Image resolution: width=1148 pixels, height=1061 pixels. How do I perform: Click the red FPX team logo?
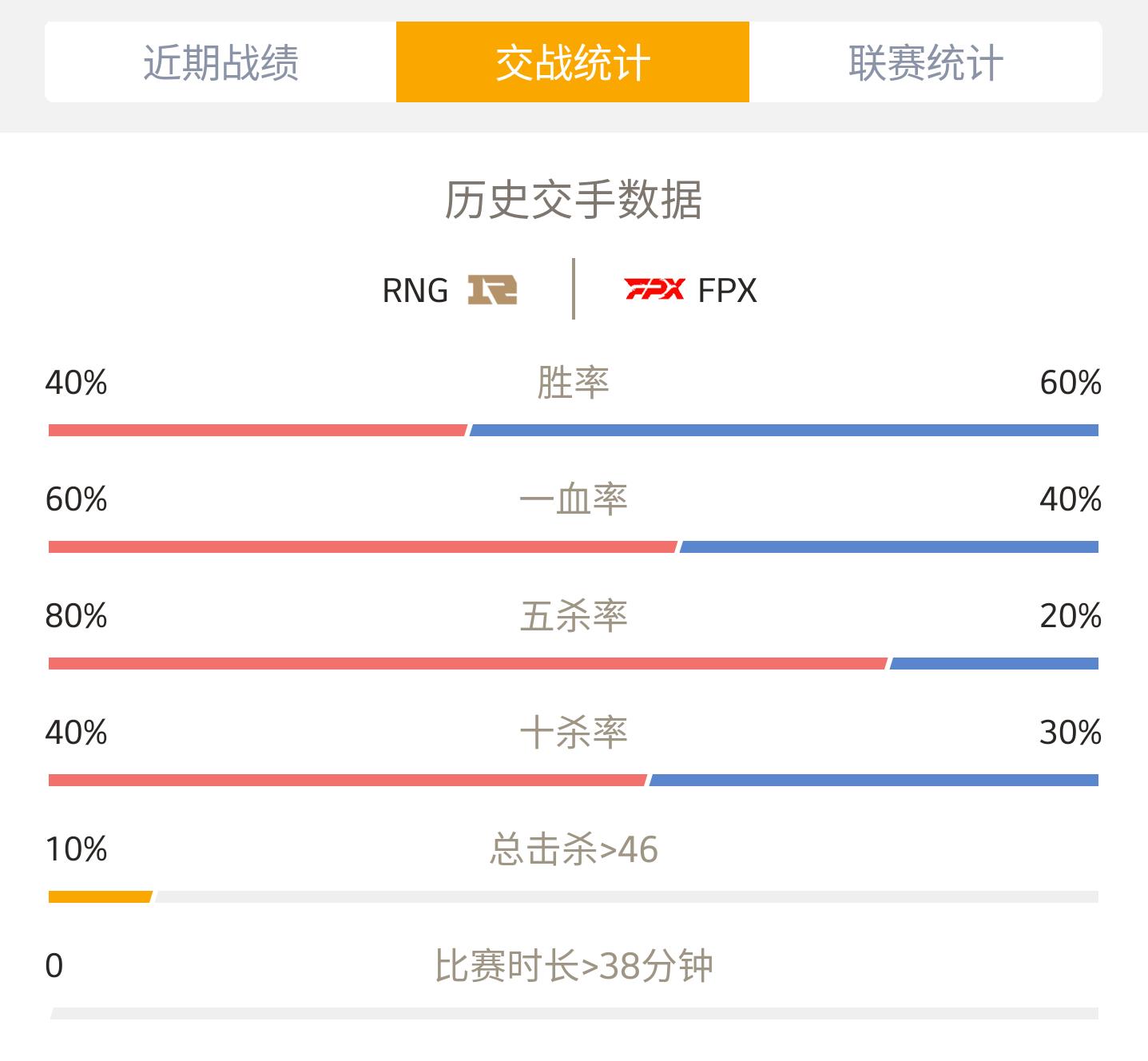(654, 289)
